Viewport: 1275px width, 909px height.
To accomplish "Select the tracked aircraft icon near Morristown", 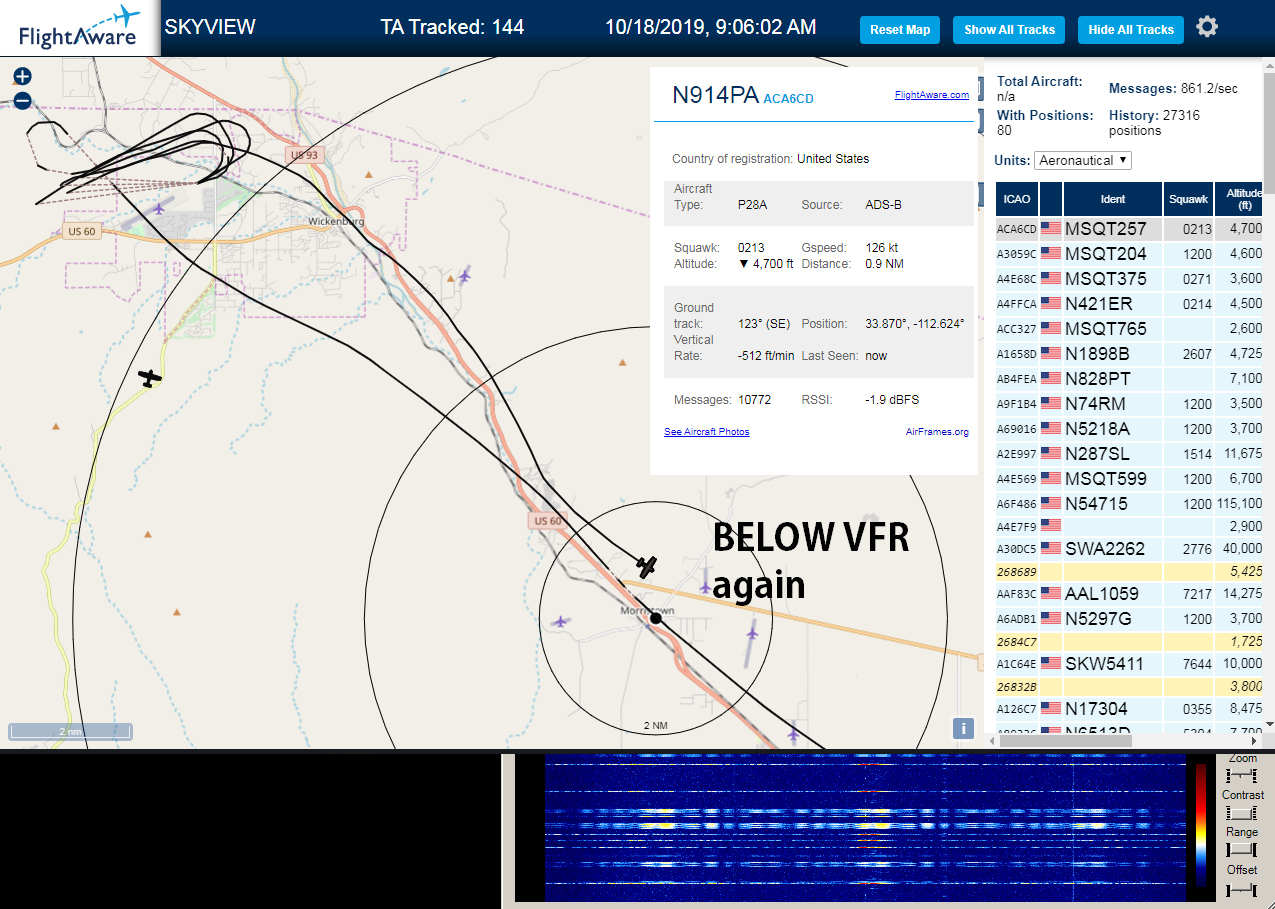I will pos(647,567).
